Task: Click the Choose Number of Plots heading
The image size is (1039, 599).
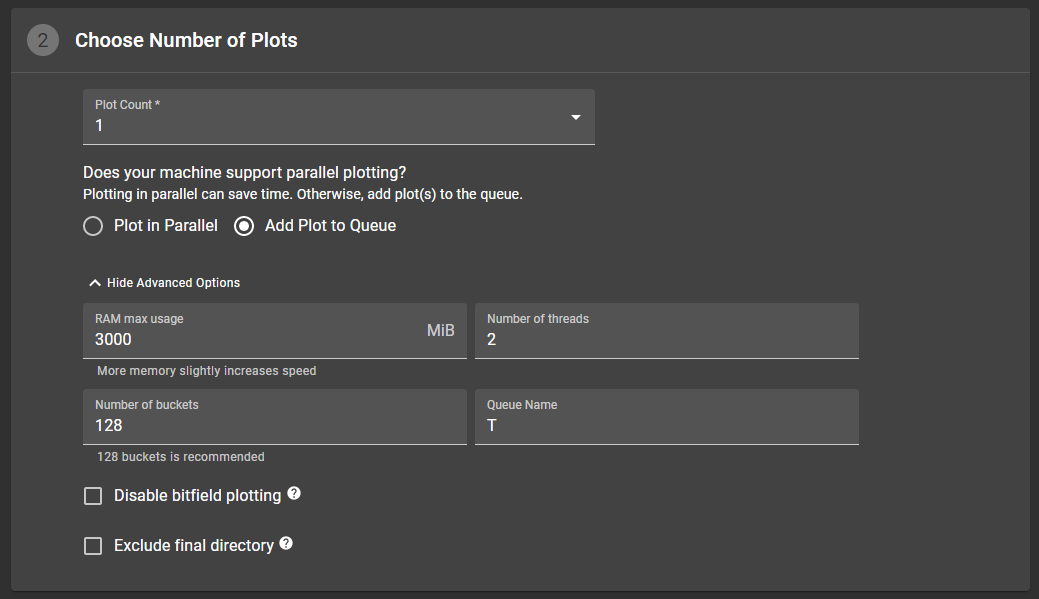Action: [186, 40]
